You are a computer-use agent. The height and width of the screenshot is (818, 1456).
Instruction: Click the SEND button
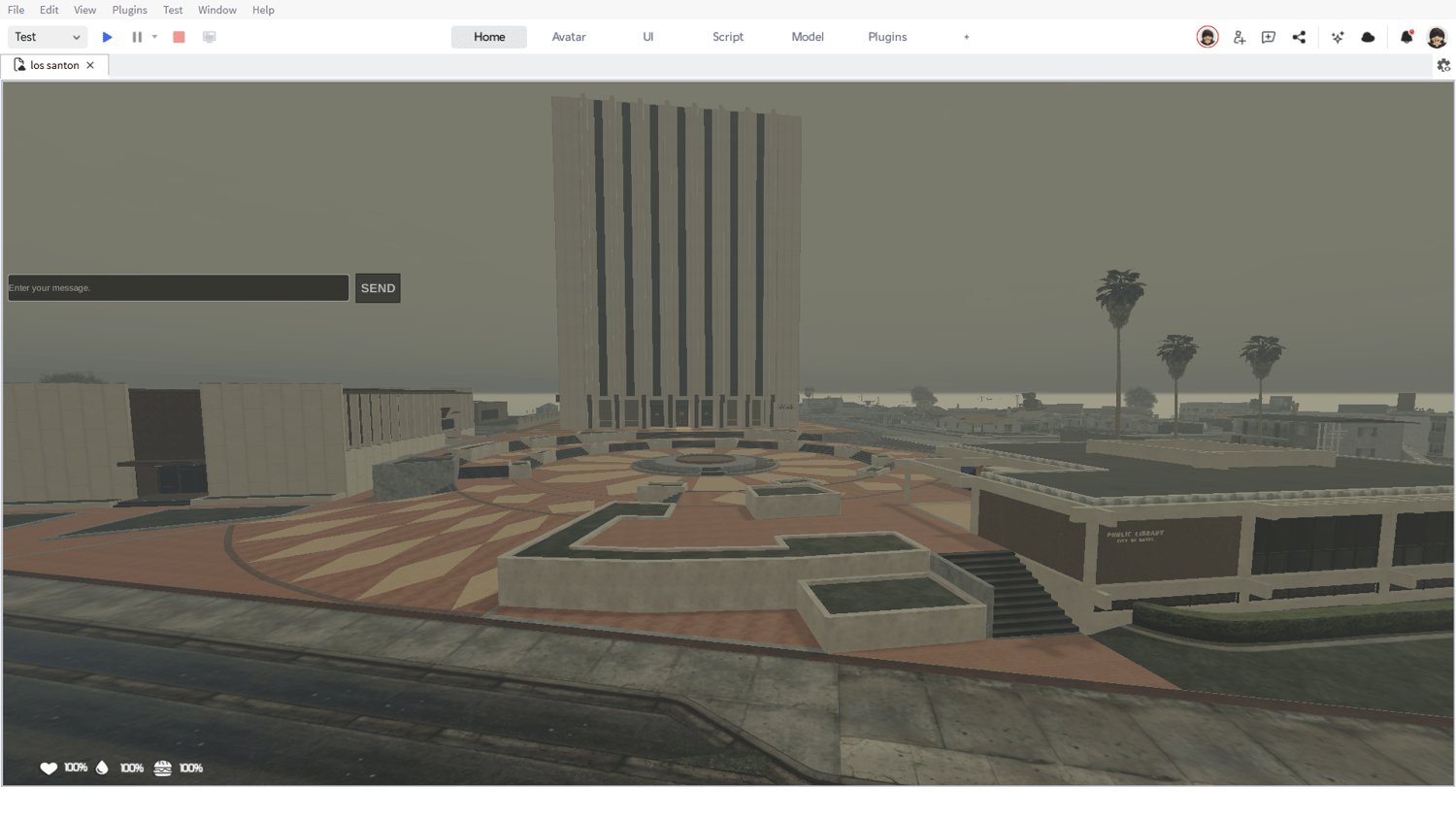pyautogui.click(x=378, y=288)
